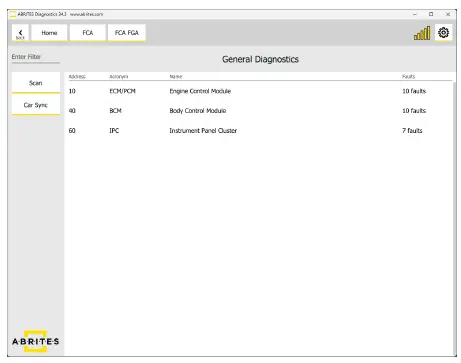Select address 10 row cell

(x=72, y=91)
